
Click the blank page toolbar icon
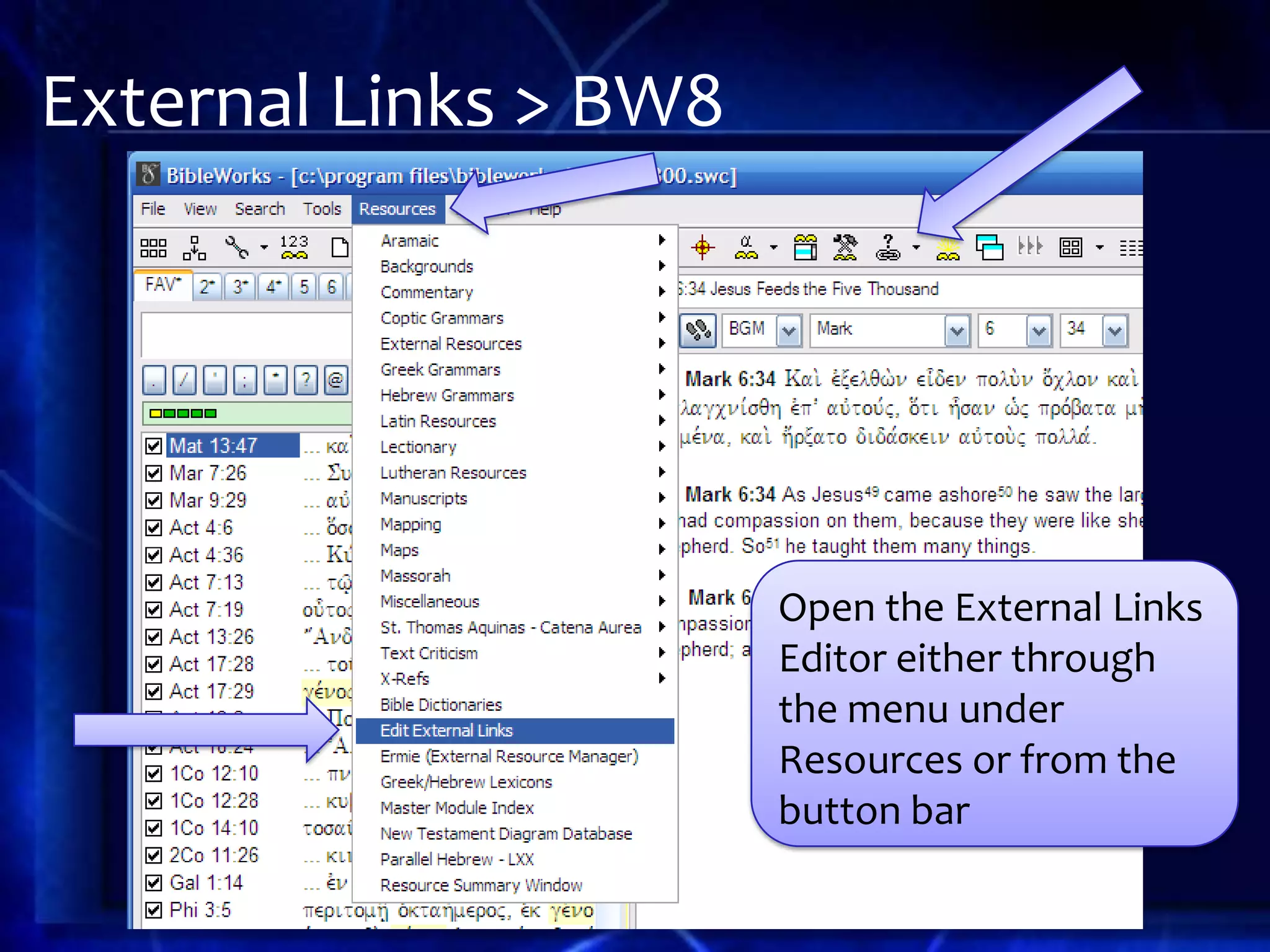click(x=339, y=247)
